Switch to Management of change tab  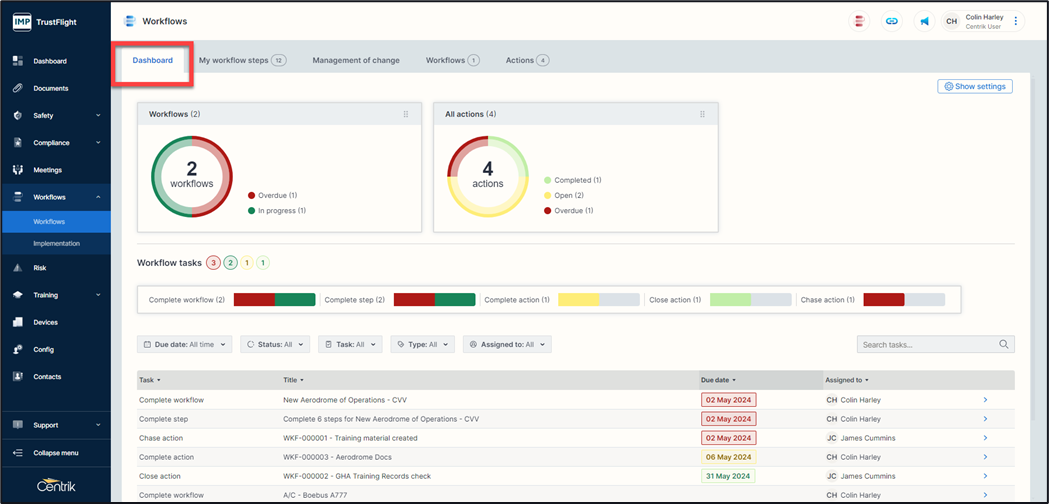coord(355,60)
